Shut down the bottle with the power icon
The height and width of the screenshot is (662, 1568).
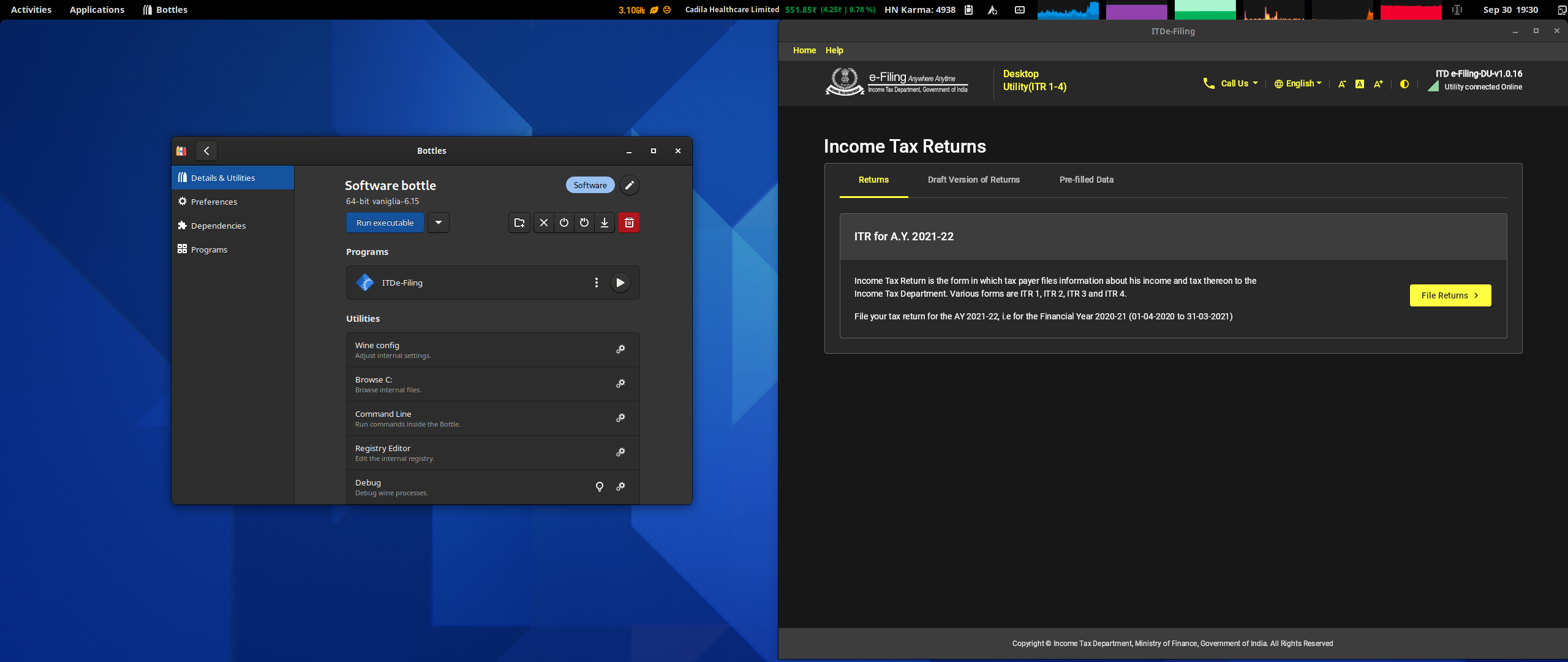pyautogui.click(x=564, y=223)
